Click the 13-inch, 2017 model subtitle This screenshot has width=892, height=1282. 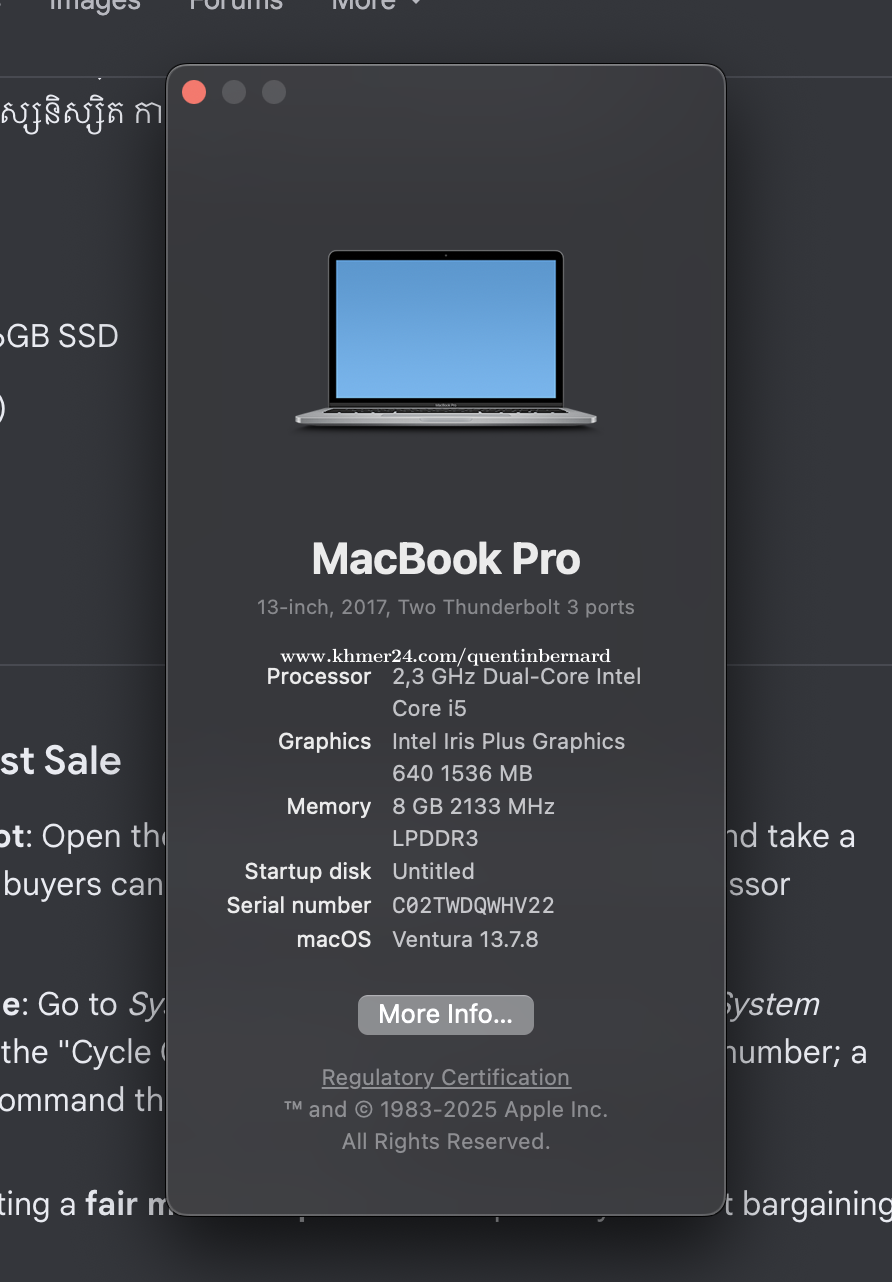coord(446,607)
